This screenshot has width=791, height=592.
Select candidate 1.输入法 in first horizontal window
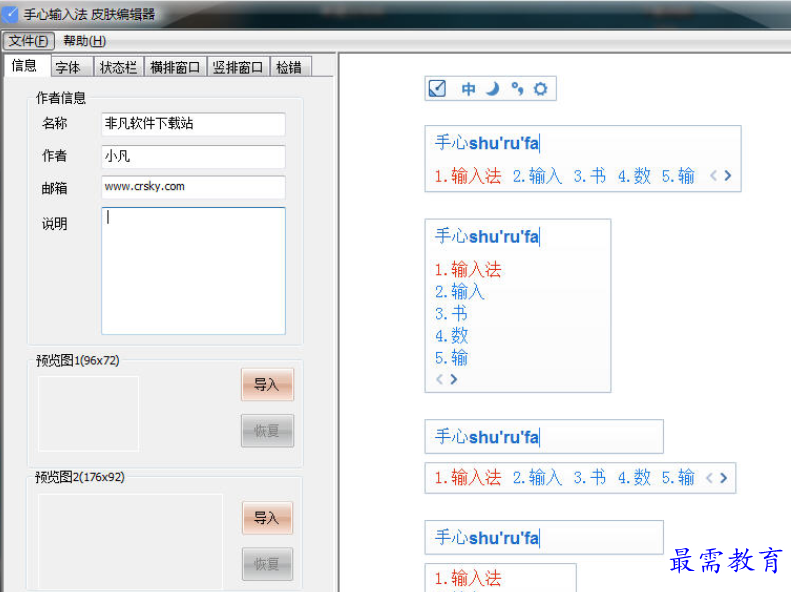pyautogui.click(x=468, y=176)
